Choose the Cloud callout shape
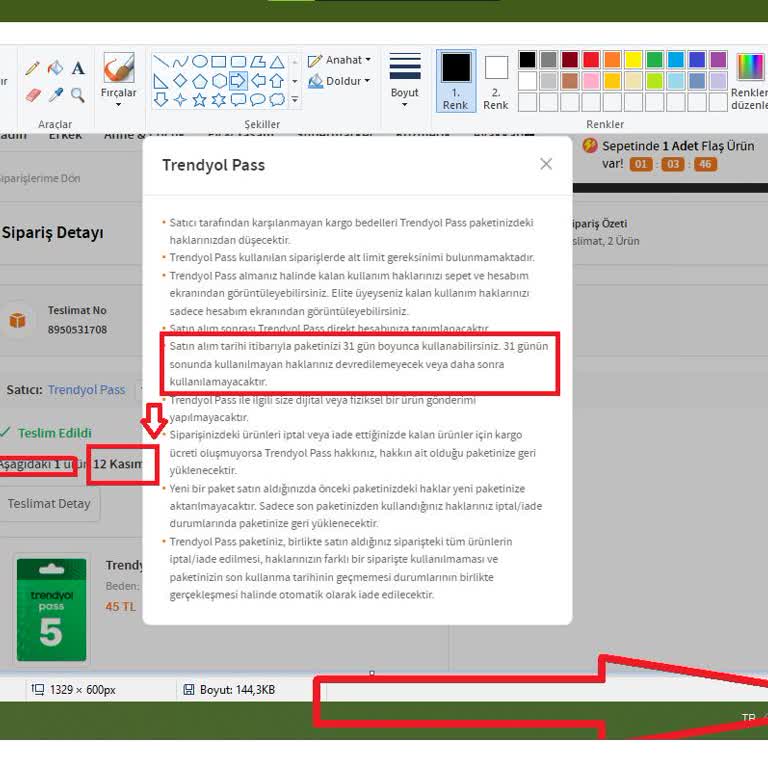 (x=277, y=100)
